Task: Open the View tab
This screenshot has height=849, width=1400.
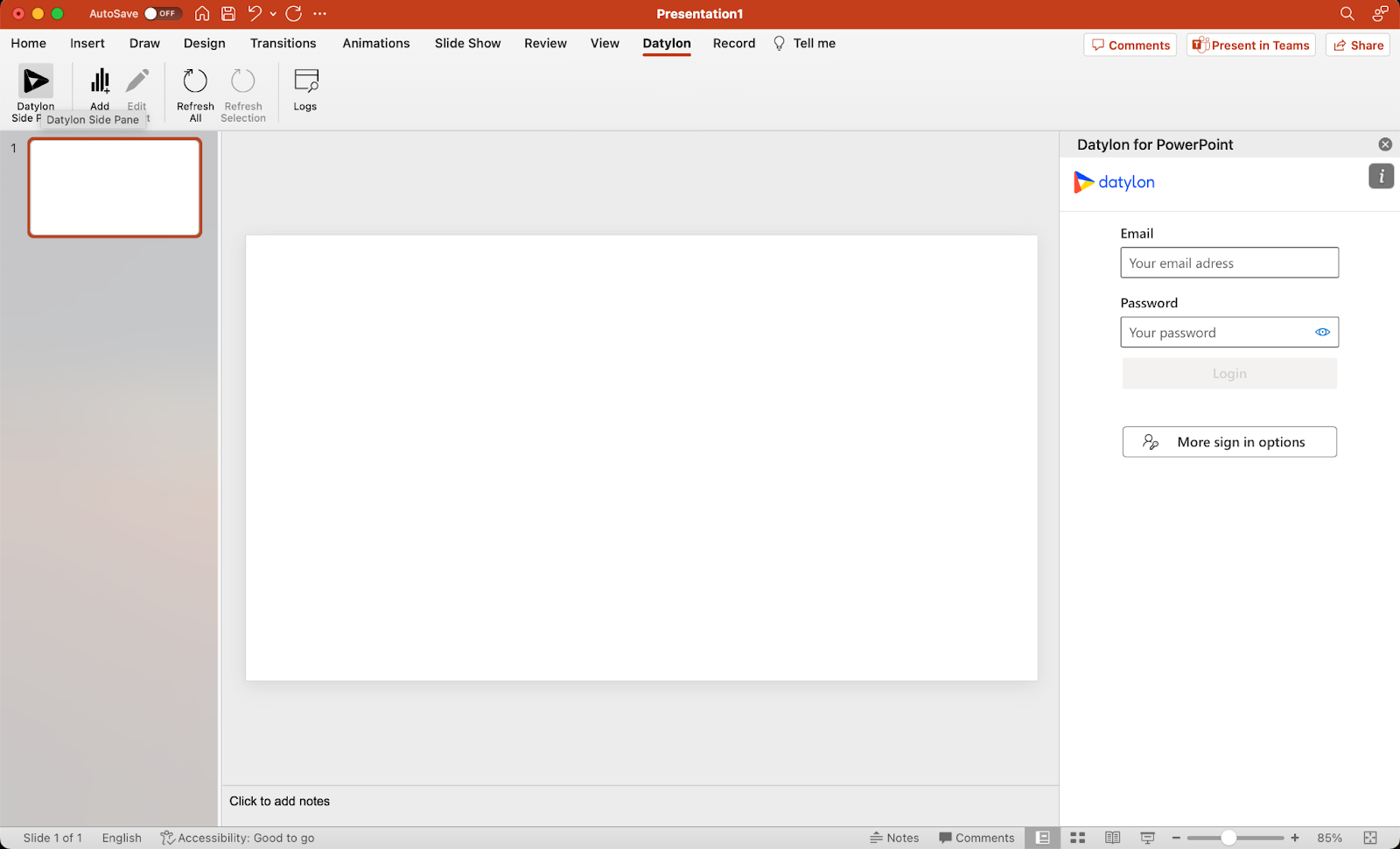Action: (x=605, y=43)
